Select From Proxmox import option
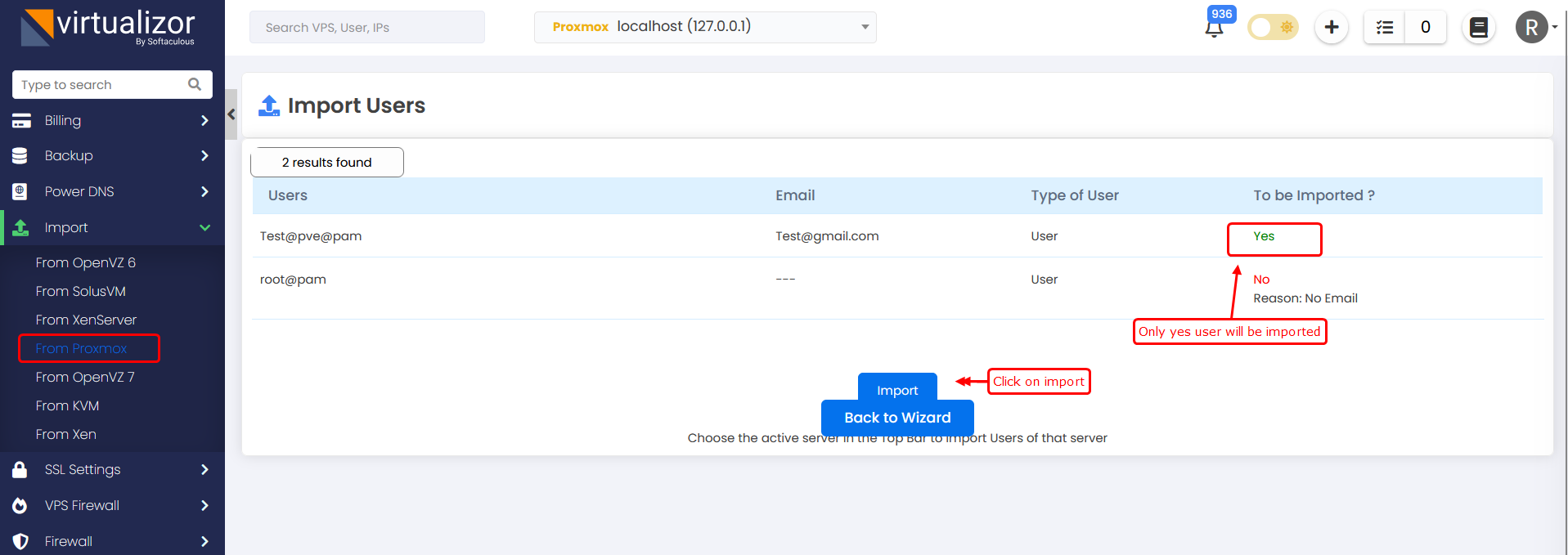The height and width of the screenshot is (555, 1568). (82, 348)
